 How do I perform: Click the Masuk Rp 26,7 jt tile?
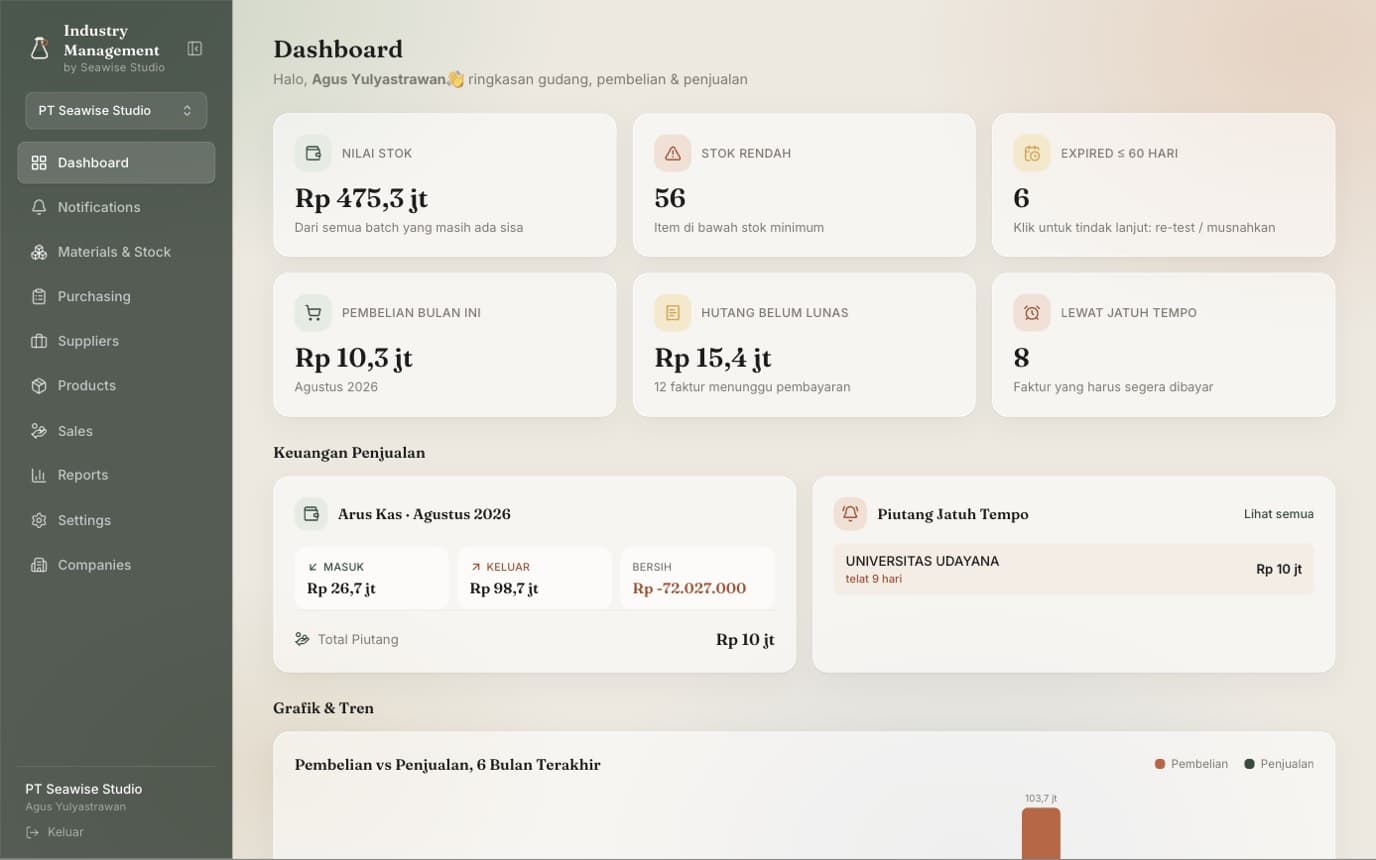[372, 578]
